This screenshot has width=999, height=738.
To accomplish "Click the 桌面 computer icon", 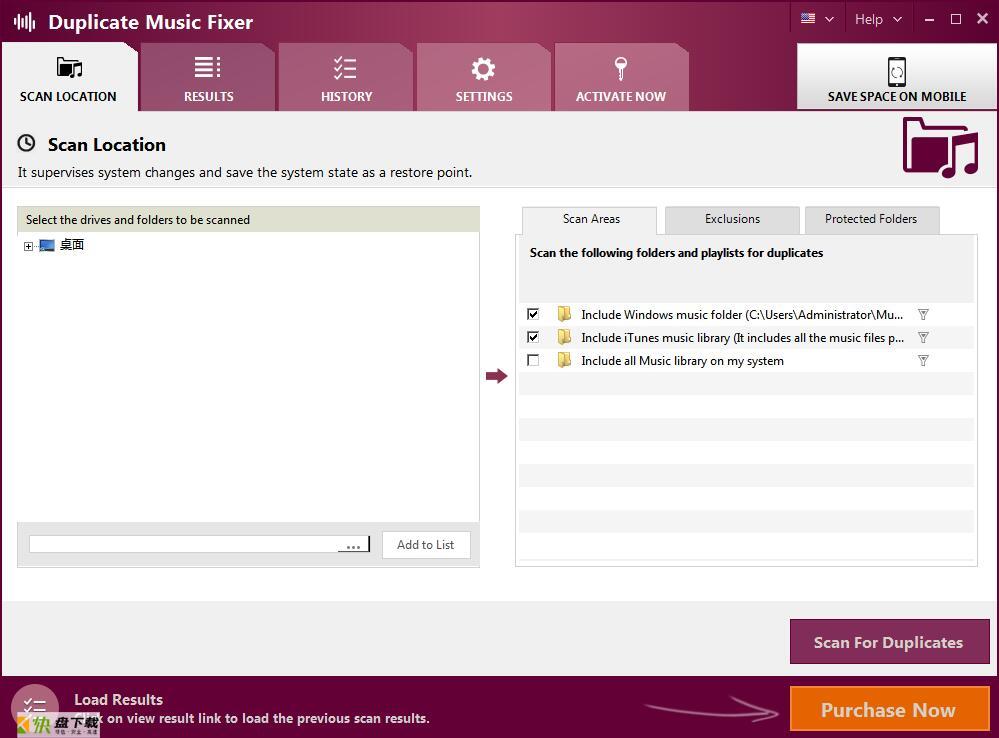I will 47,245.
